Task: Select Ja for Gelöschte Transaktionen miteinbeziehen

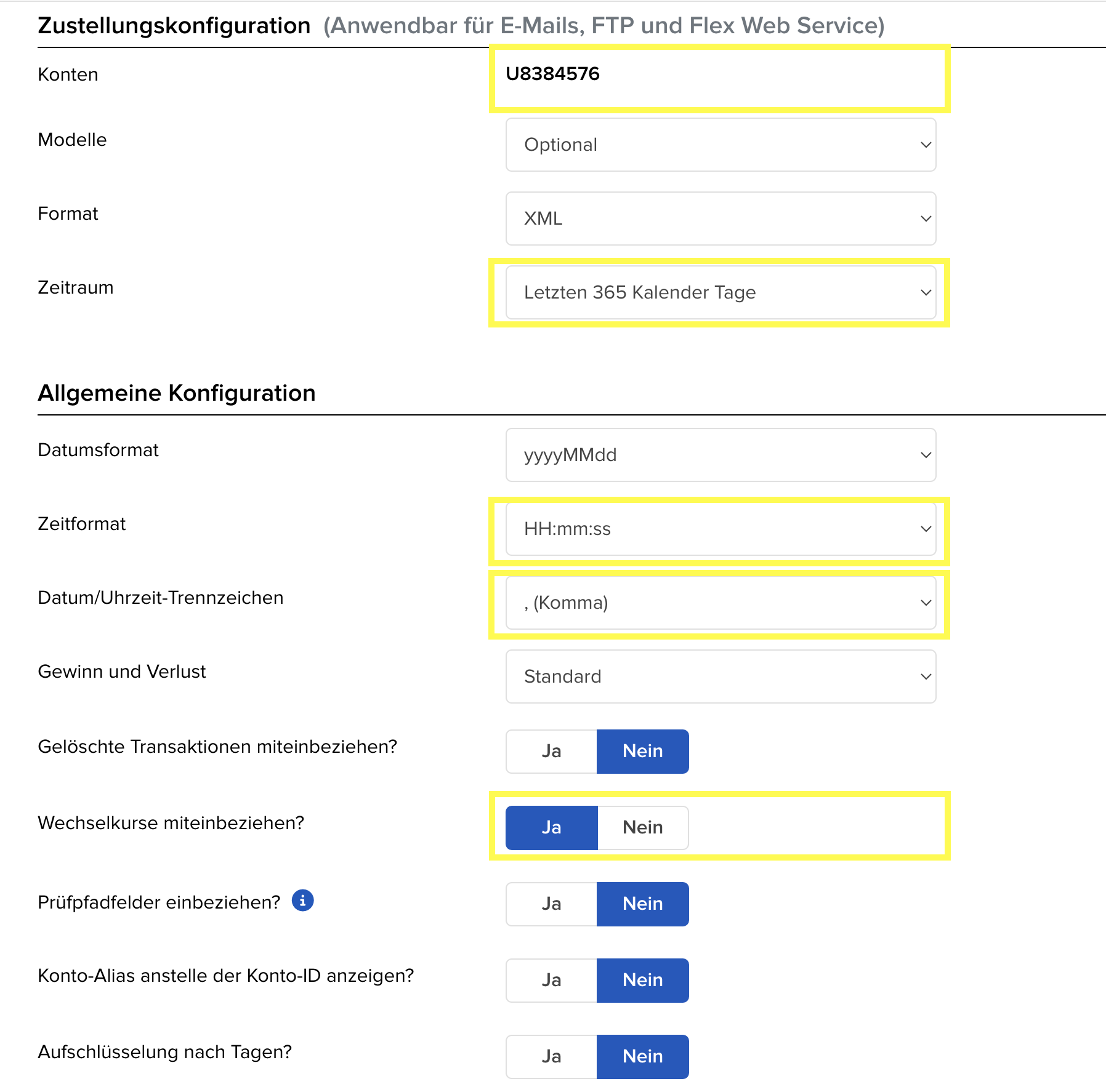Action: point(551,751)
